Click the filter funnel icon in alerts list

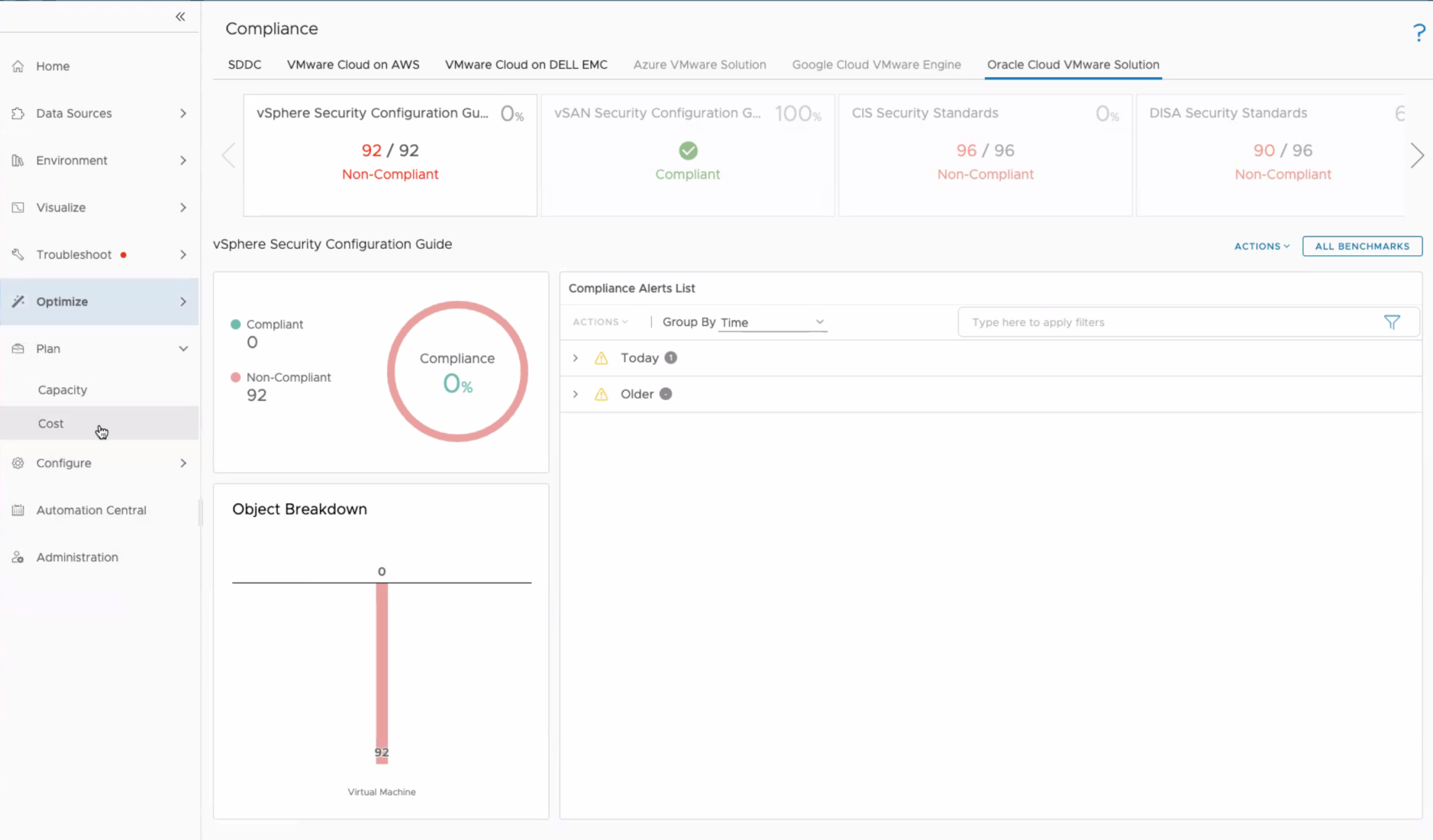point(1391,322)
